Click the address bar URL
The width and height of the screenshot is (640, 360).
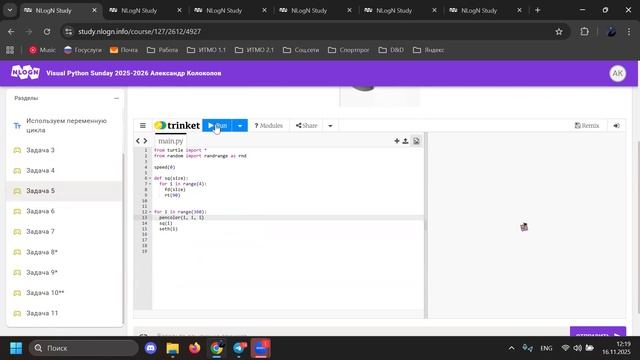(x=139, y=32)
